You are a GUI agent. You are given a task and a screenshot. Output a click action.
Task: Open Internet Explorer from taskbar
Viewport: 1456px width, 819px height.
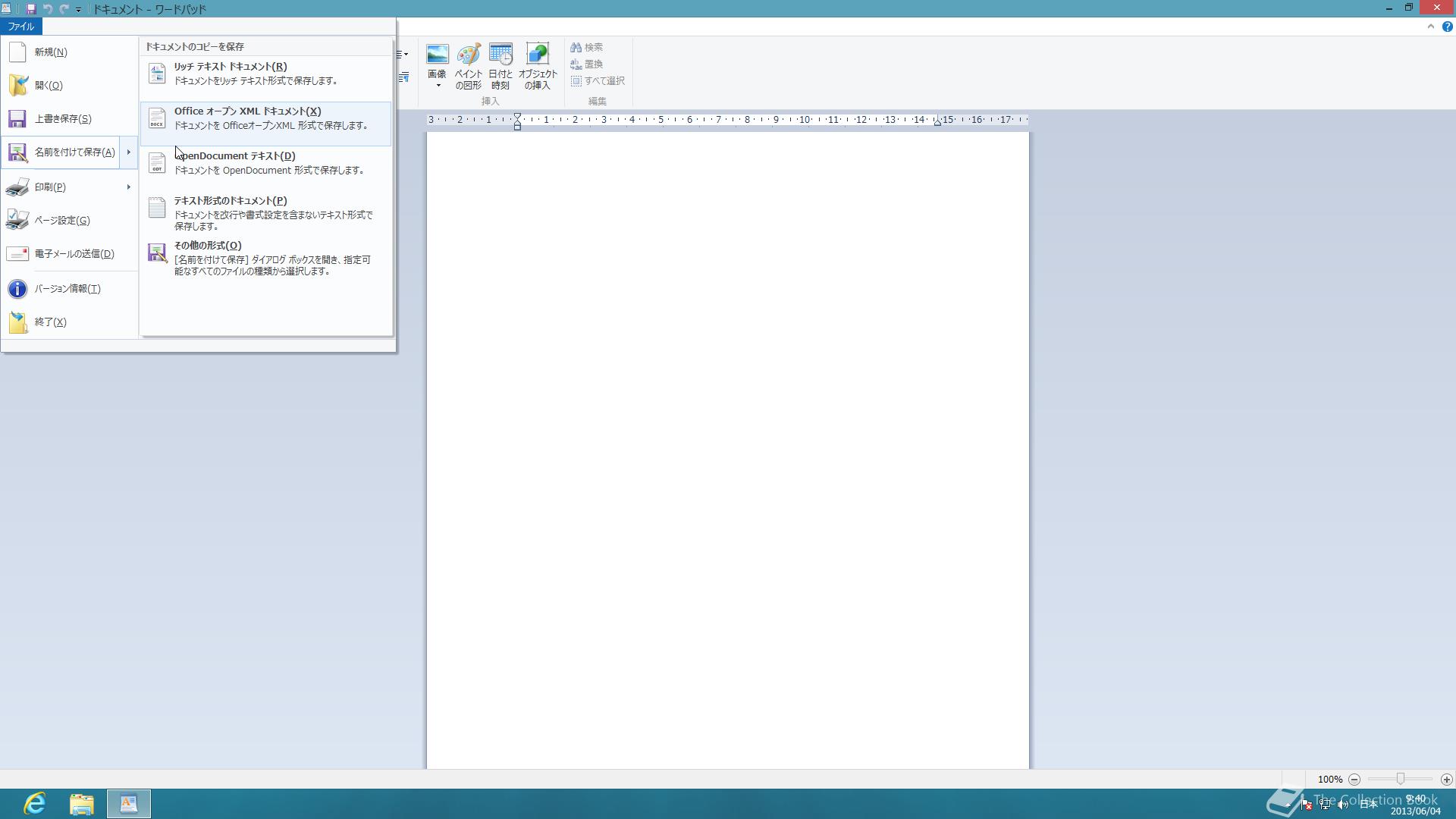click(35, 804)
